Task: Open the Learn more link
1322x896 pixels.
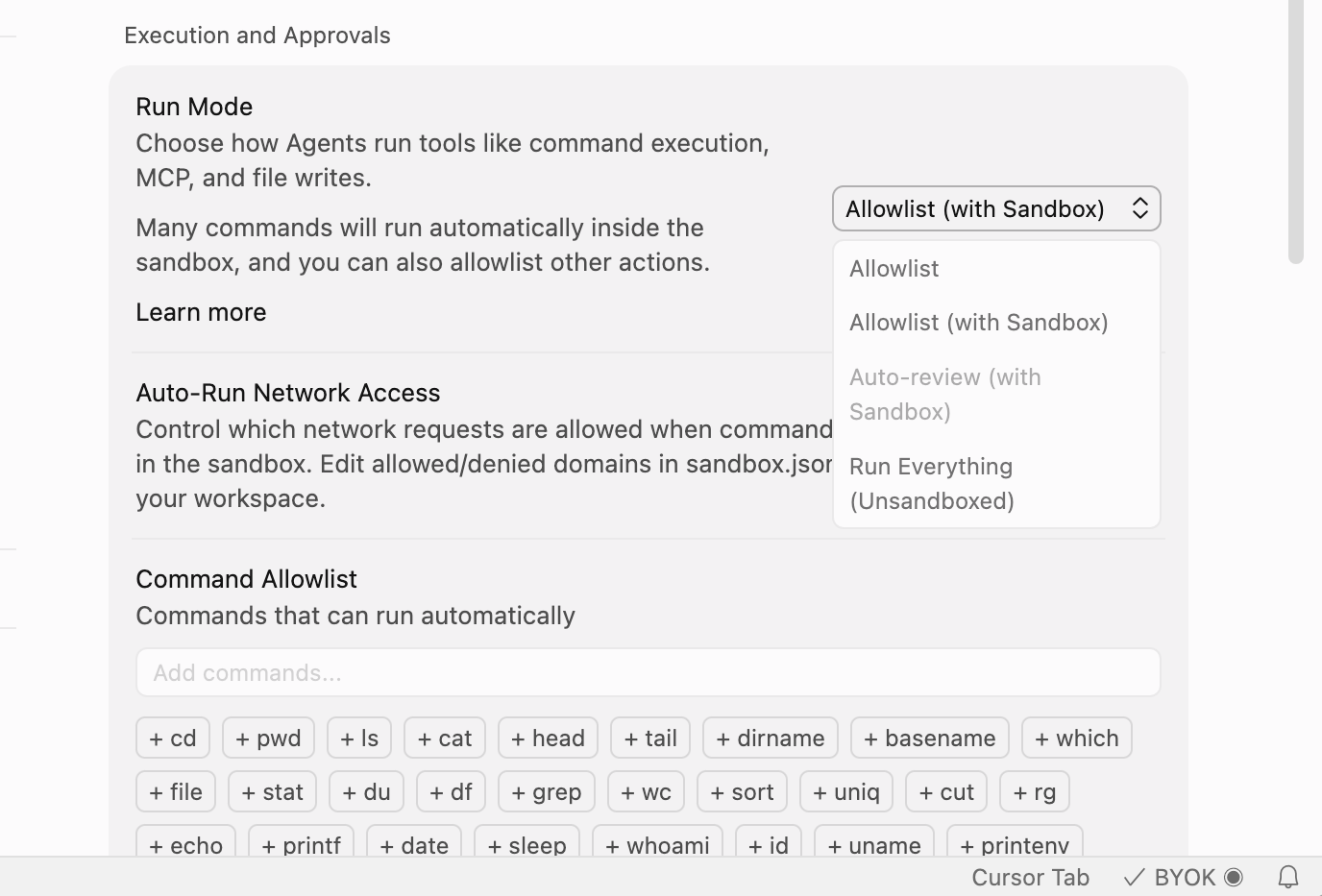Action: [x=201, y=312]
